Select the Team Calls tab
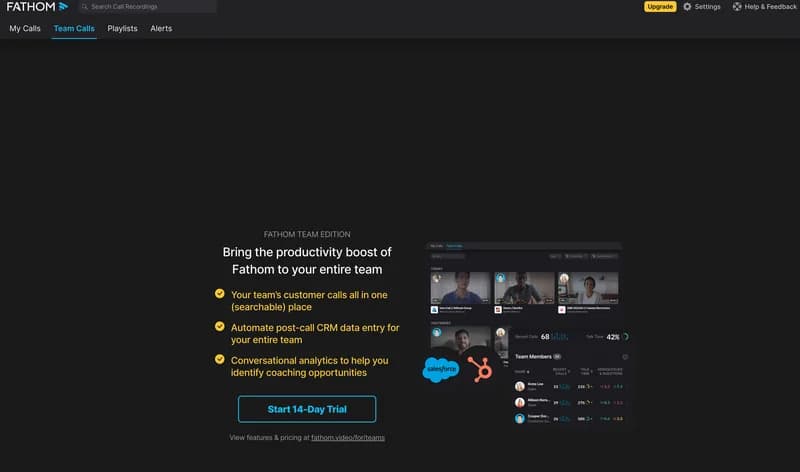The height and width of the screenshot is (472, 800). [74, 29]
